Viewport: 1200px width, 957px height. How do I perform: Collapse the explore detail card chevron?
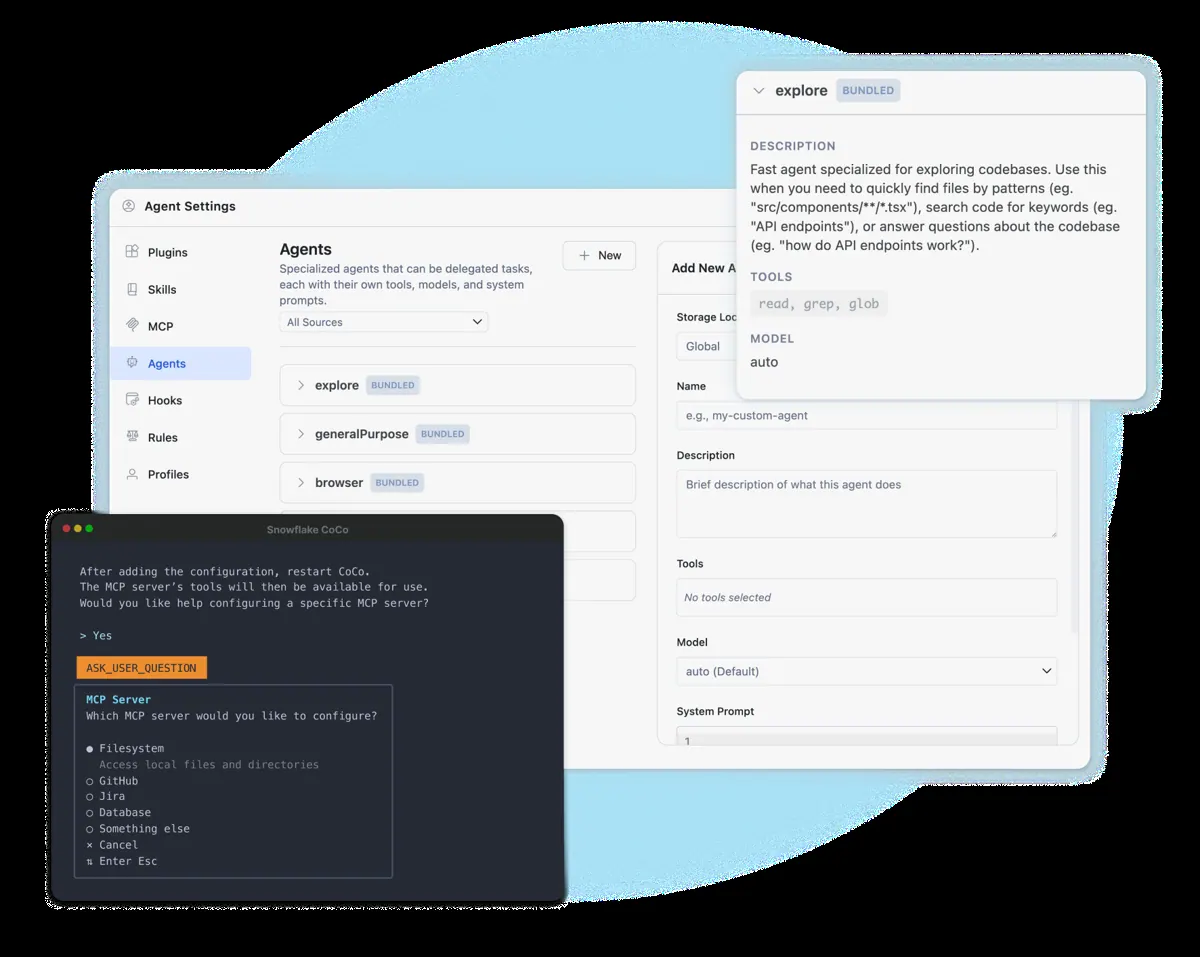click(x=759, y=91)
